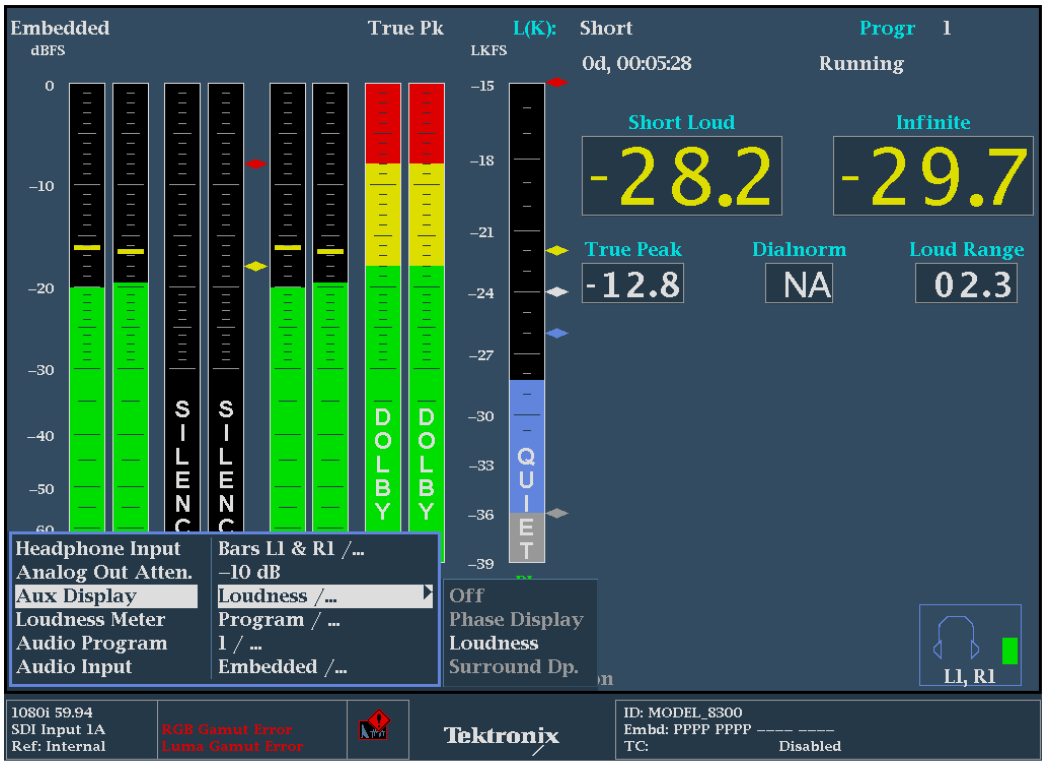
Task: Click the white diamond marker near -24 LKFS
Action: point(556,291)
